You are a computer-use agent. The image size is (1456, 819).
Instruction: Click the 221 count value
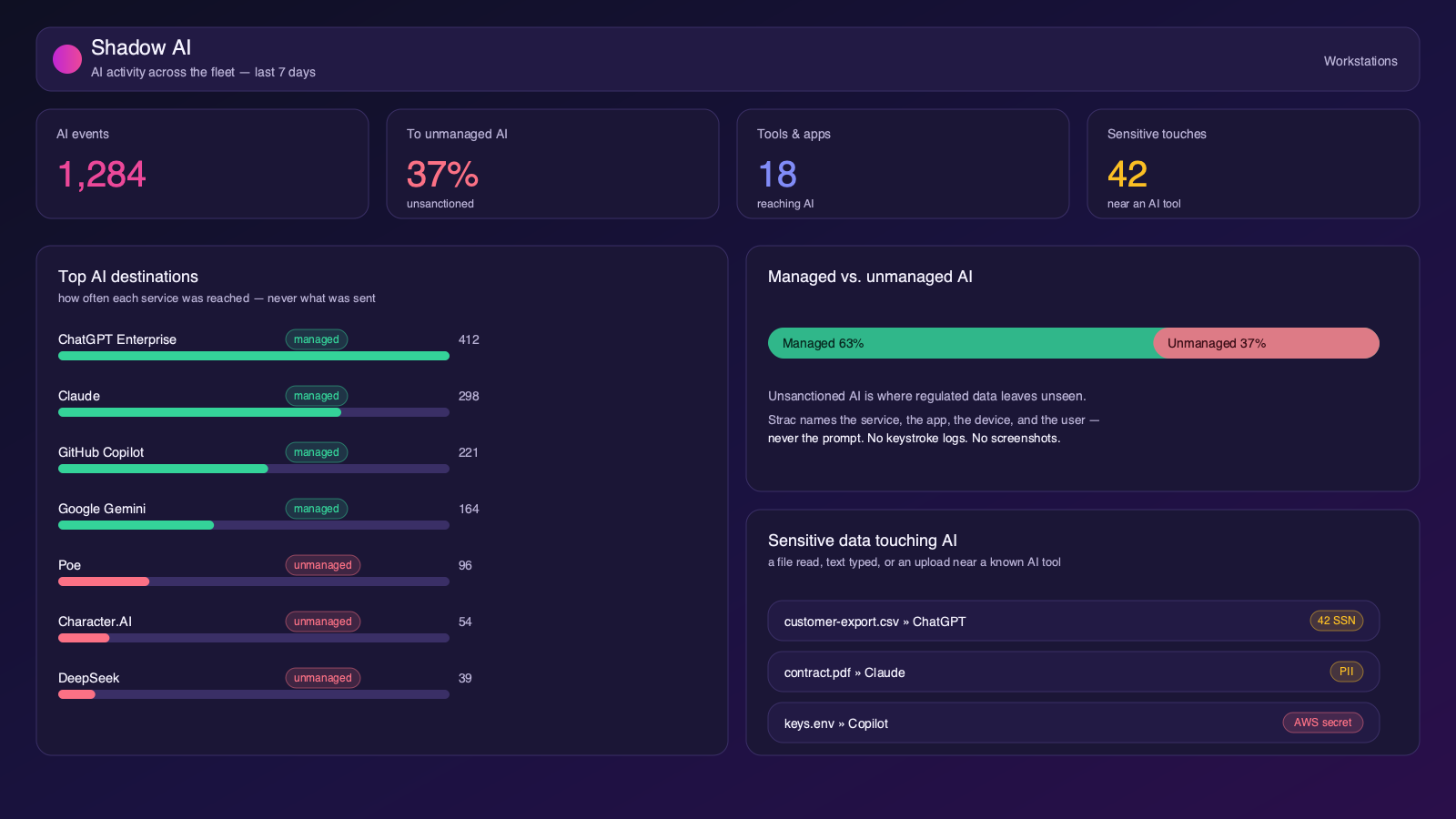tap(469, 452)
